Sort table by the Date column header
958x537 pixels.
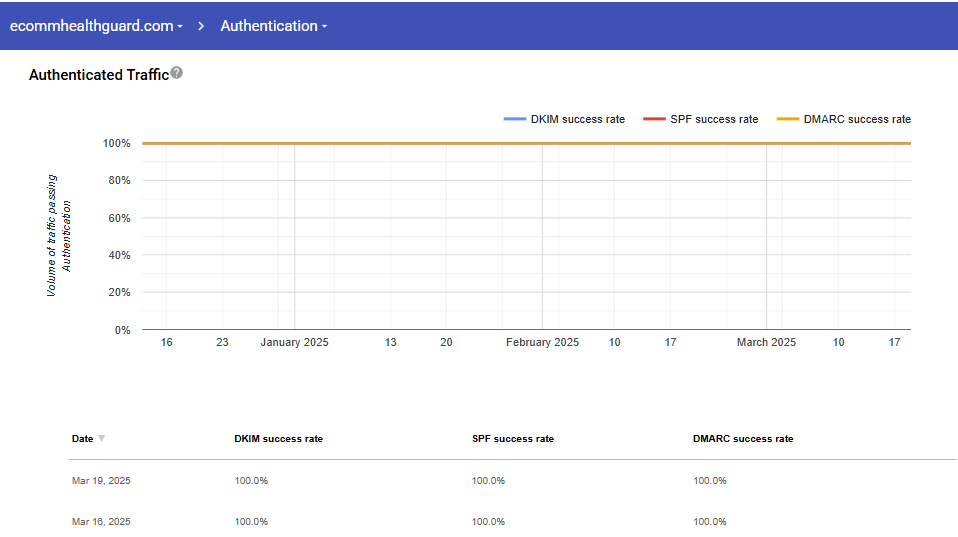82,439
